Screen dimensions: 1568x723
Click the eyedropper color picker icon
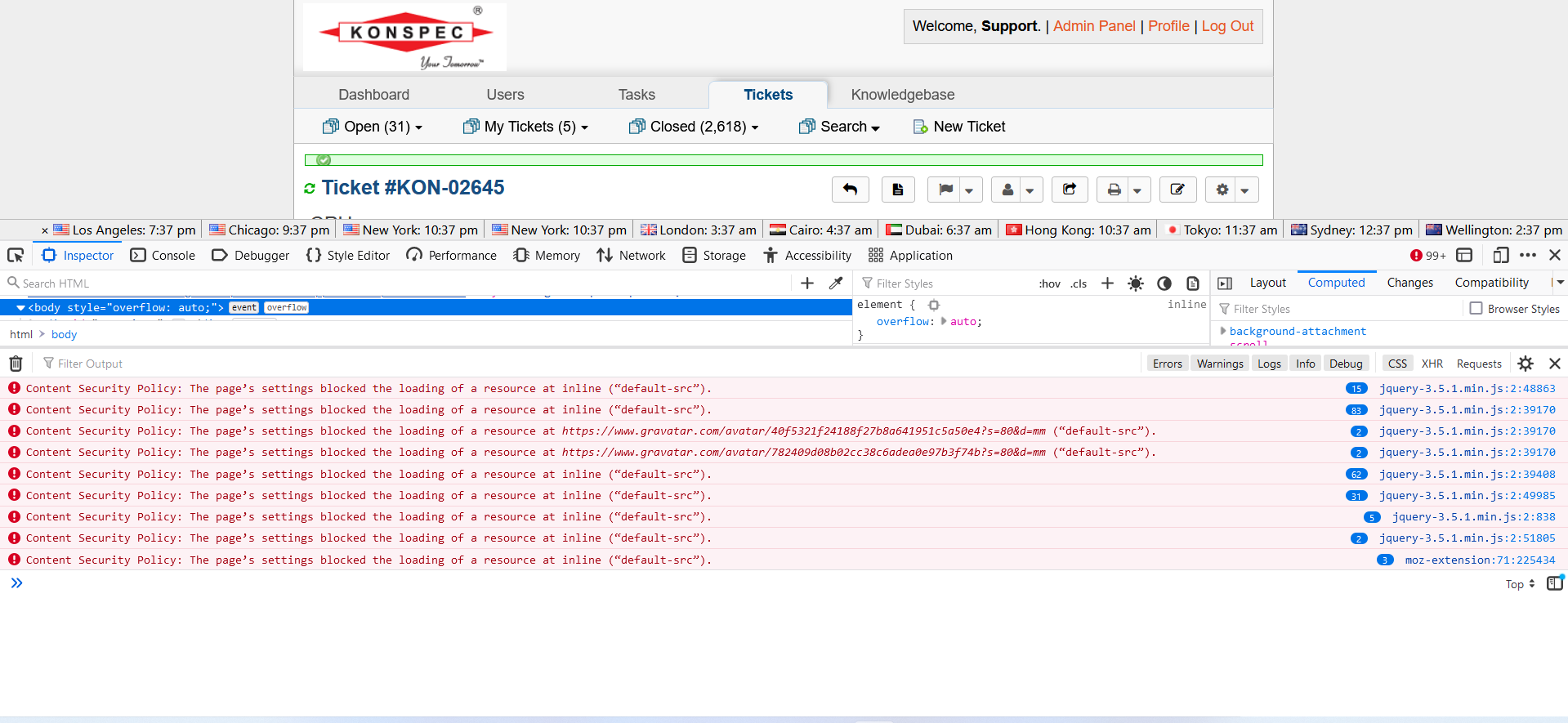click(x=835, y=283)
